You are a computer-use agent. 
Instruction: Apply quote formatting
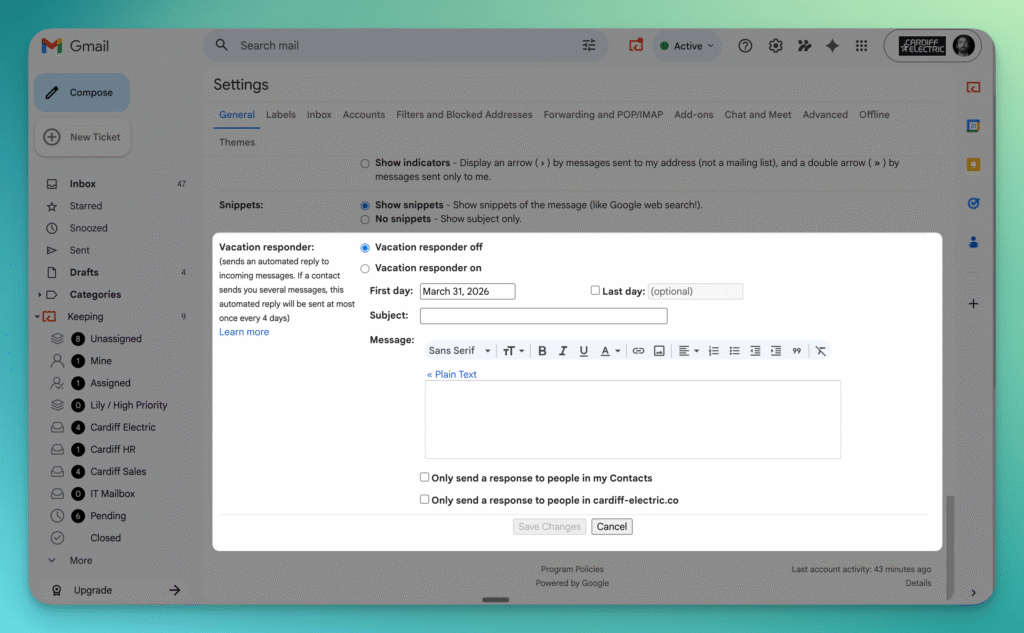[x=797, y=351]
